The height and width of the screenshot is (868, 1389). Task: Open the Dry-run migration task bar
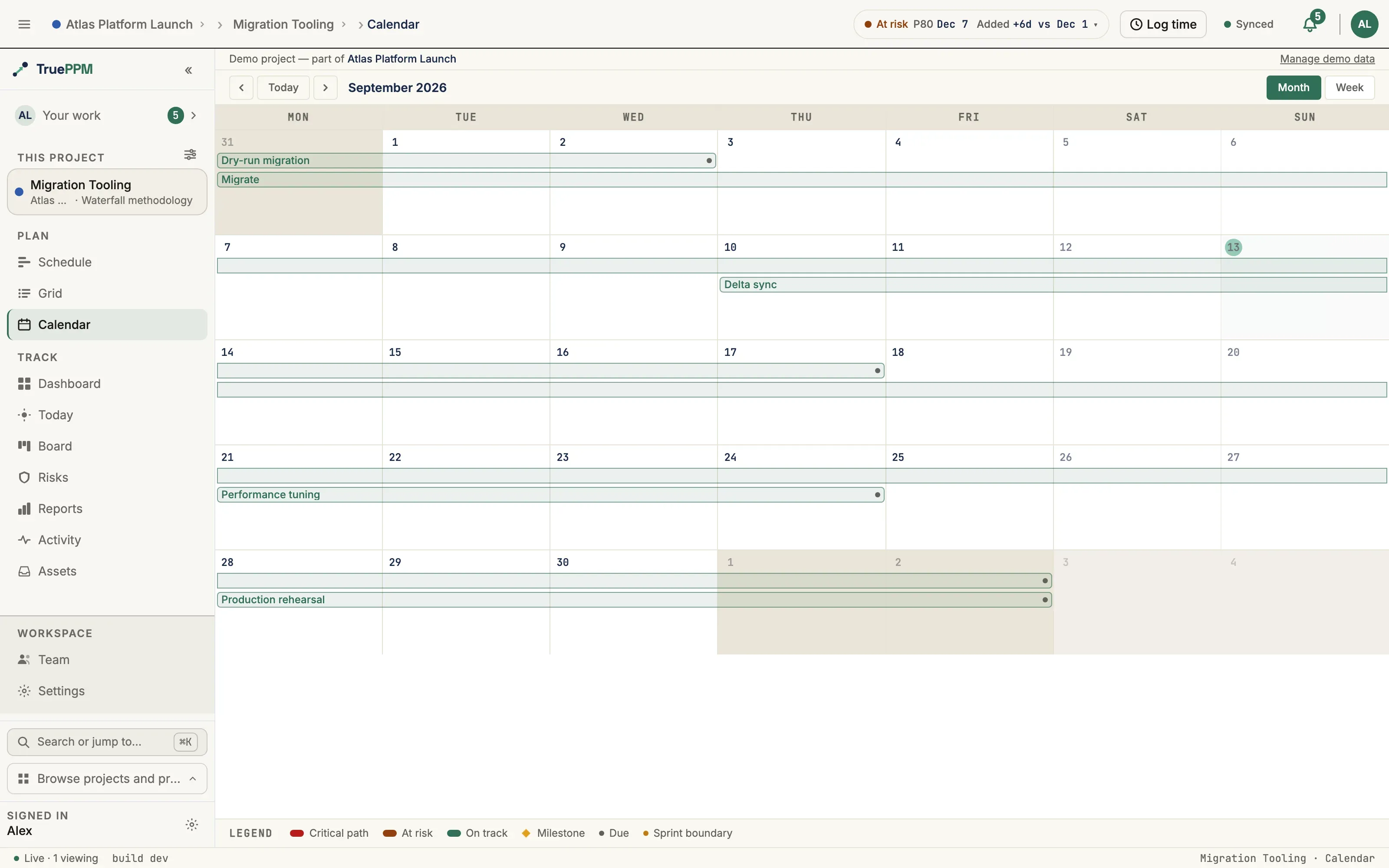(466, 160)
